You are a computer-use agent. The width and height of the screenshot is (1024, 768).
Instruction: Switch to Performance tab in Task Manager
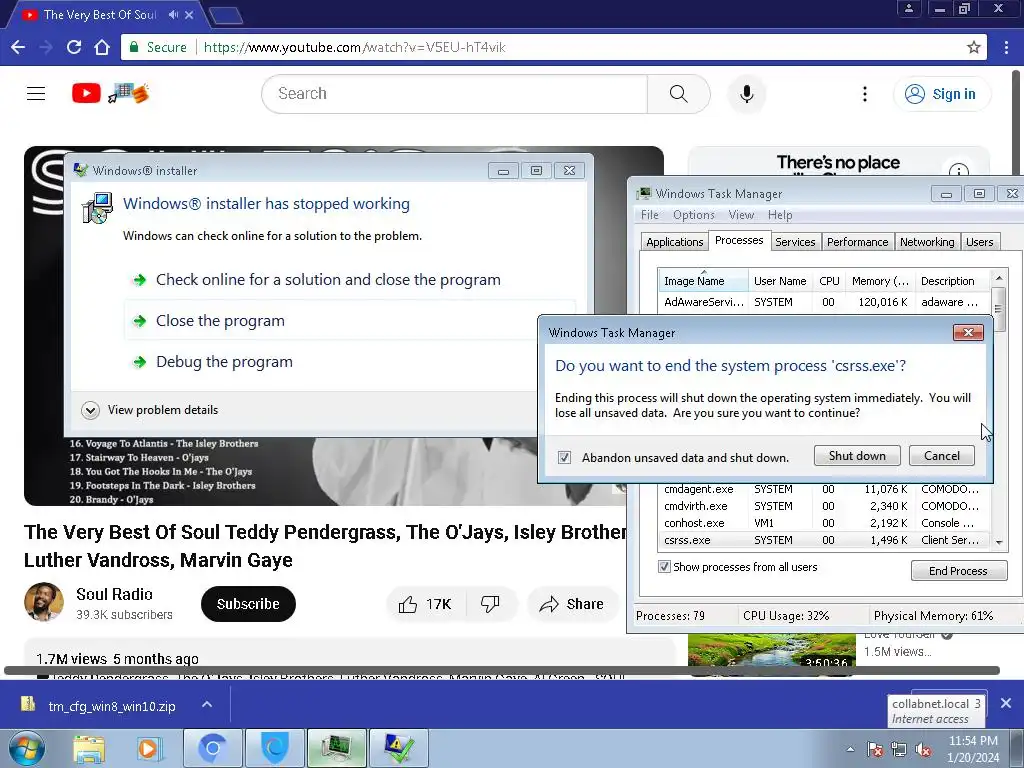coord(857,242)
